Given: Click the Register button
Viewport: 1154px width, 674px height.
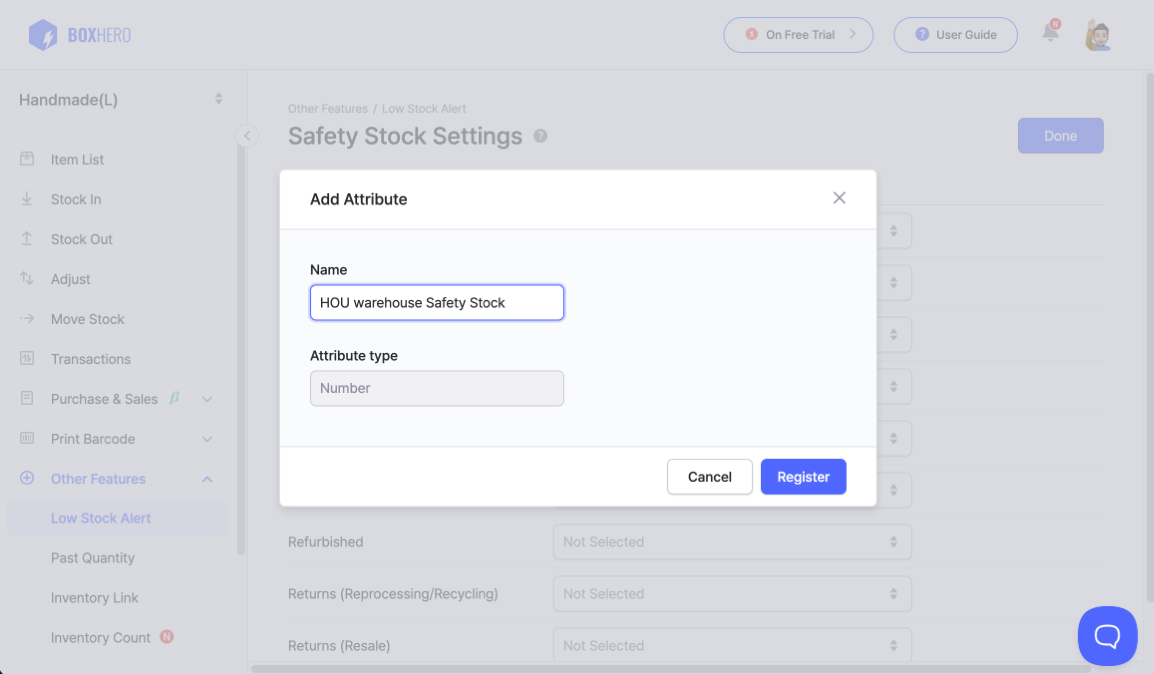Looking at the screenshot, I should [803, 477].
